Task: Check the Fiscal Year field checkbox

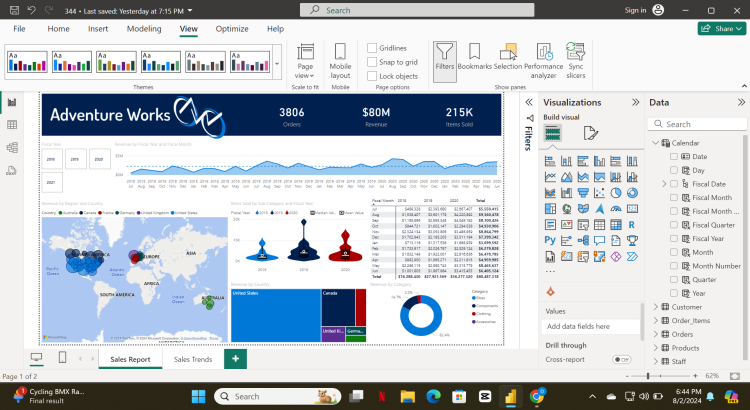Action: (x=674, y=238)
